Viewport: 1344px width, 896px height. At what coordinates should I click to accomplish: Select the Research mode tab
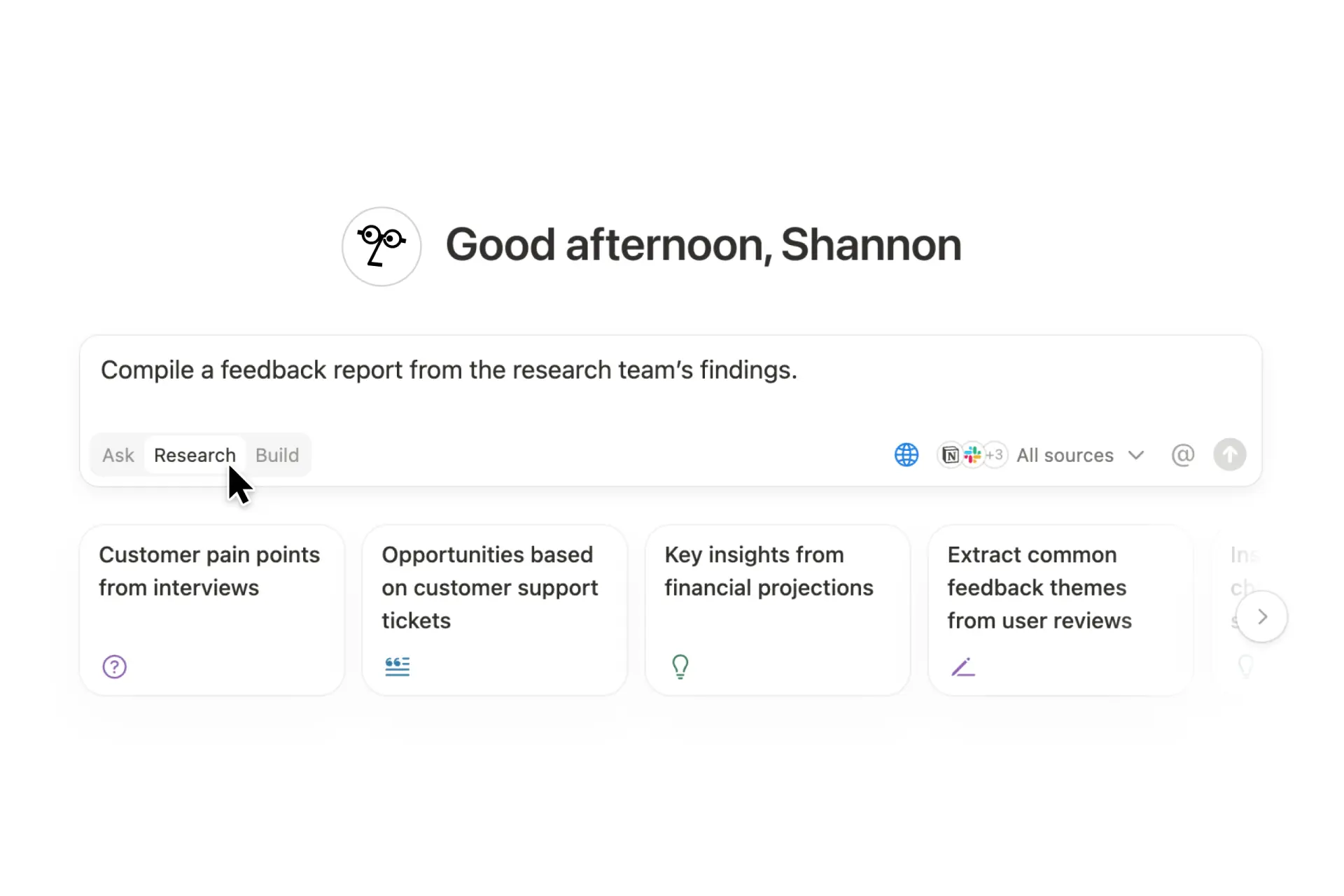pyautogui.click(x=195, y=455)
